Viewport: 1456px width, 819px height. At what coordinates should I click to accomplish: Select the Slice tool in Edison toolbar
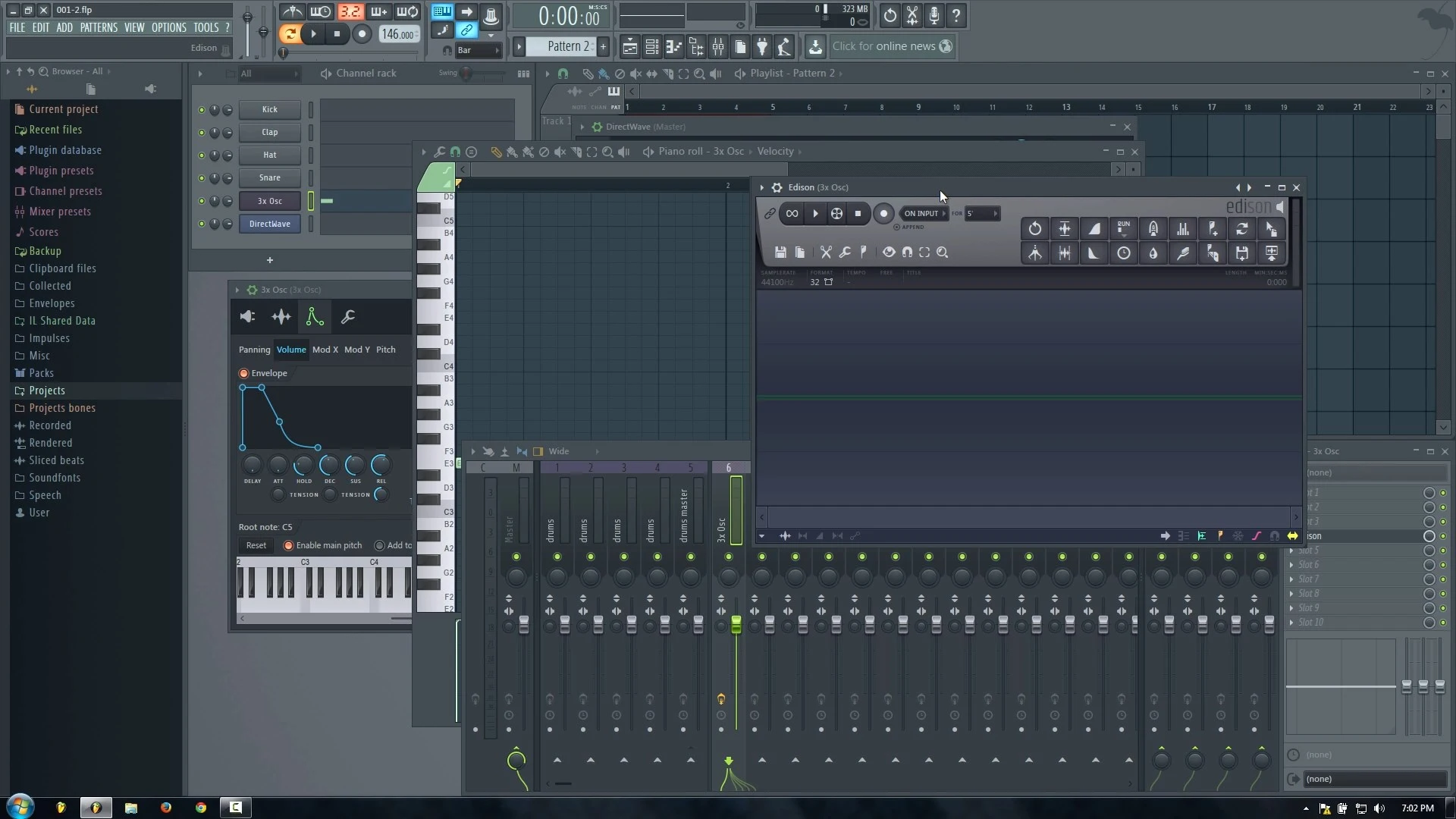click(x=824, y=252)
